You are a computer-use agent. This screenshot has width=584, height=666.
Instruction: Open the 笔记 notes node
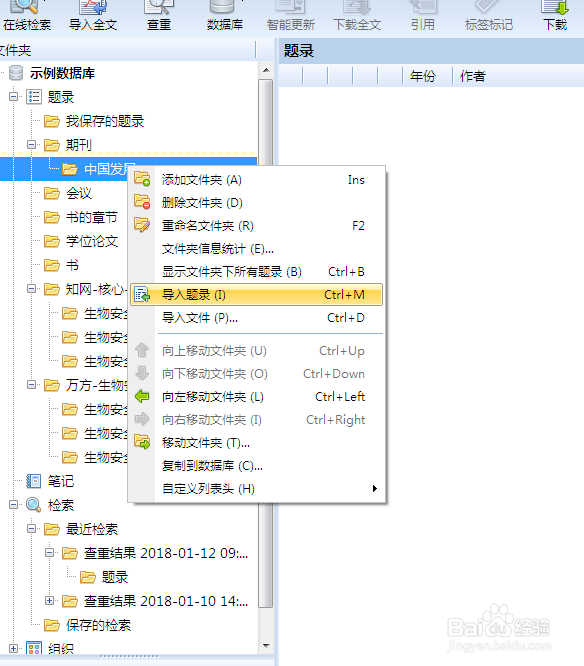[60, 481]
